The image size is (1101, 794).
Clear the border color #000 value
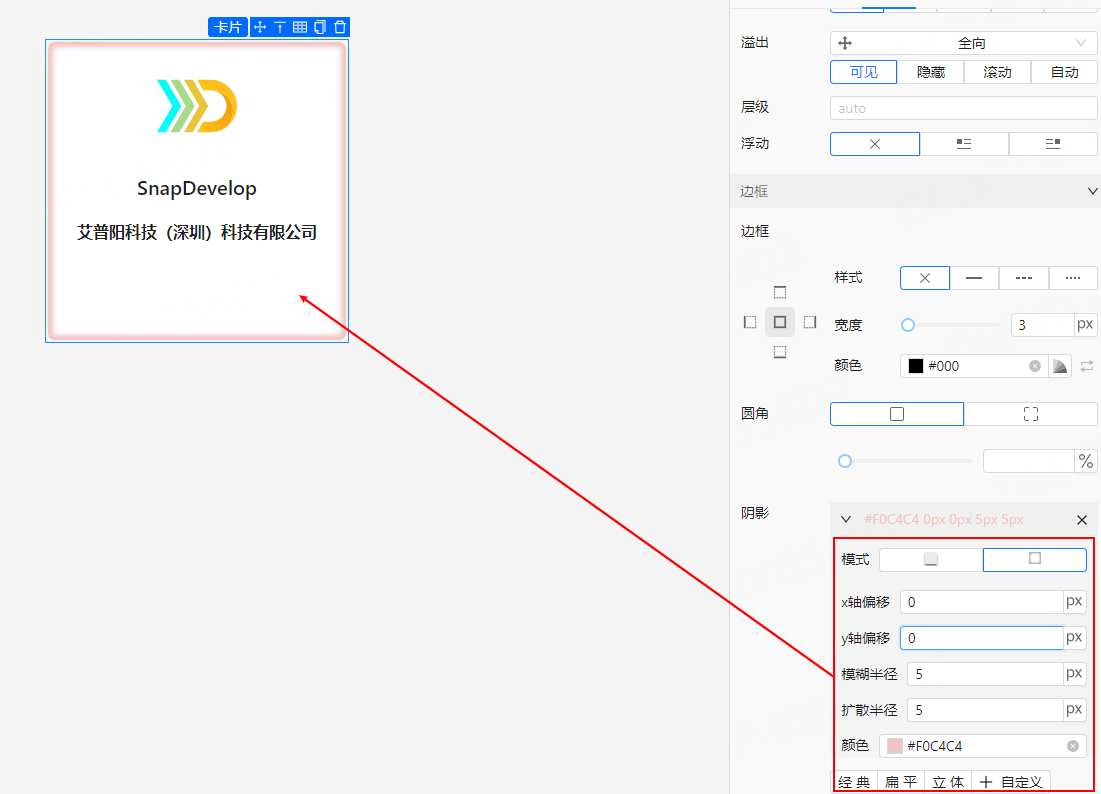tap(1035, 366)
